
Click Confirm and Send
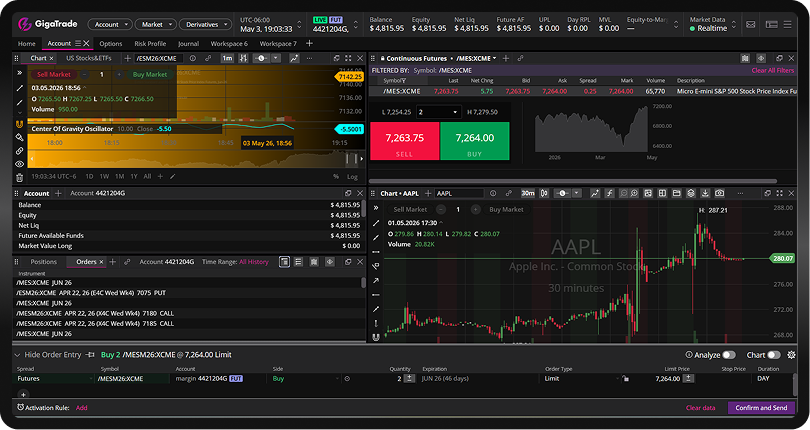click(x=761, y=408)
